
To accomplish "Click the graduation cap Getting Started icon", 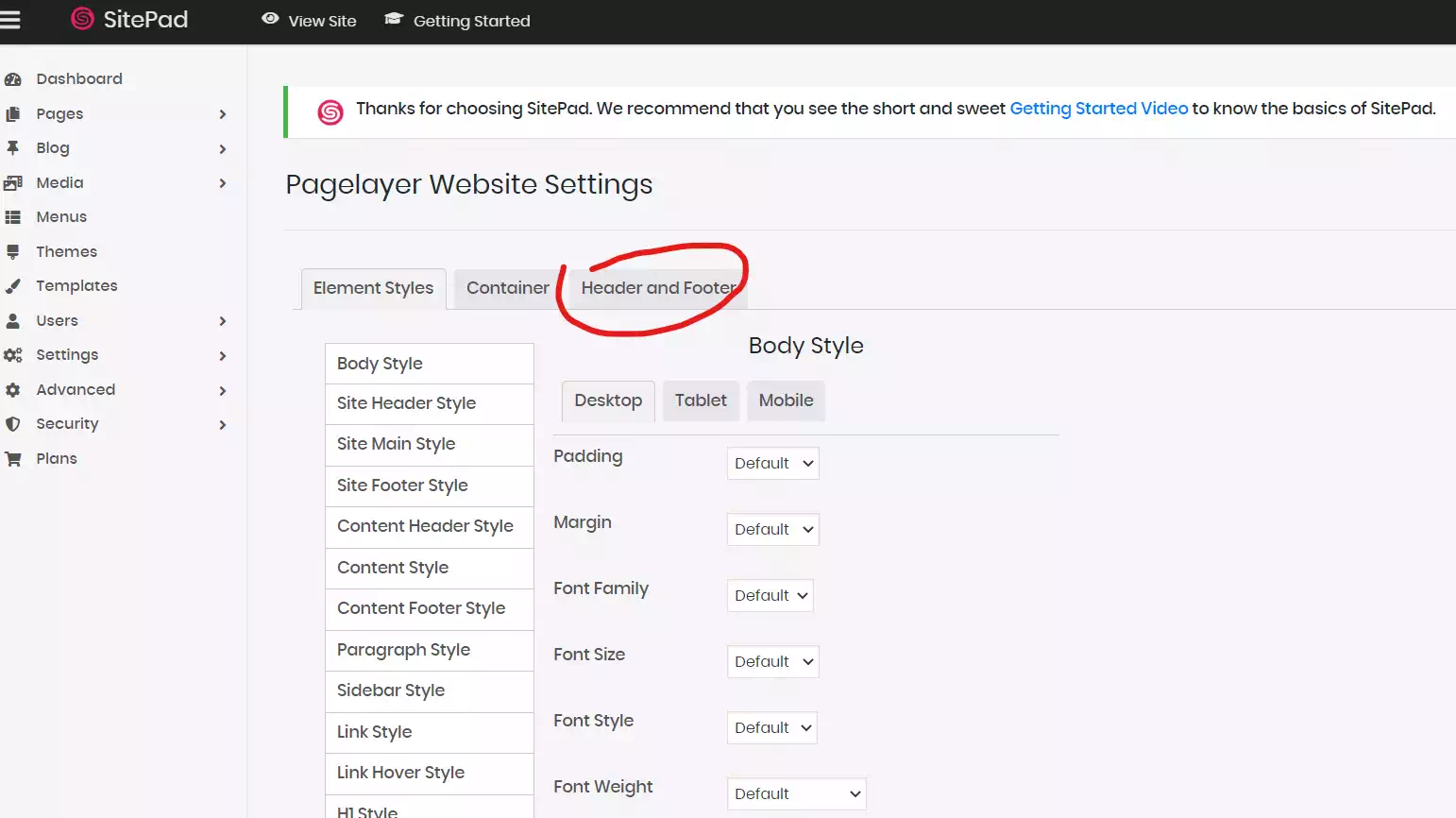I will click(x=394, y=19).
